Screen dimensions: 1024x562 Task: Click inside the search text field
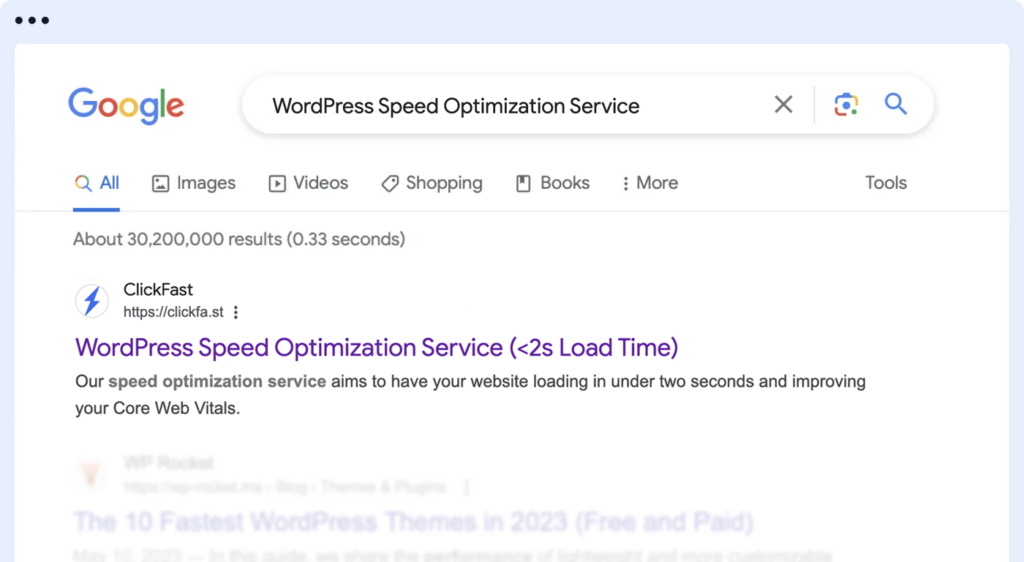click(500, 105)
